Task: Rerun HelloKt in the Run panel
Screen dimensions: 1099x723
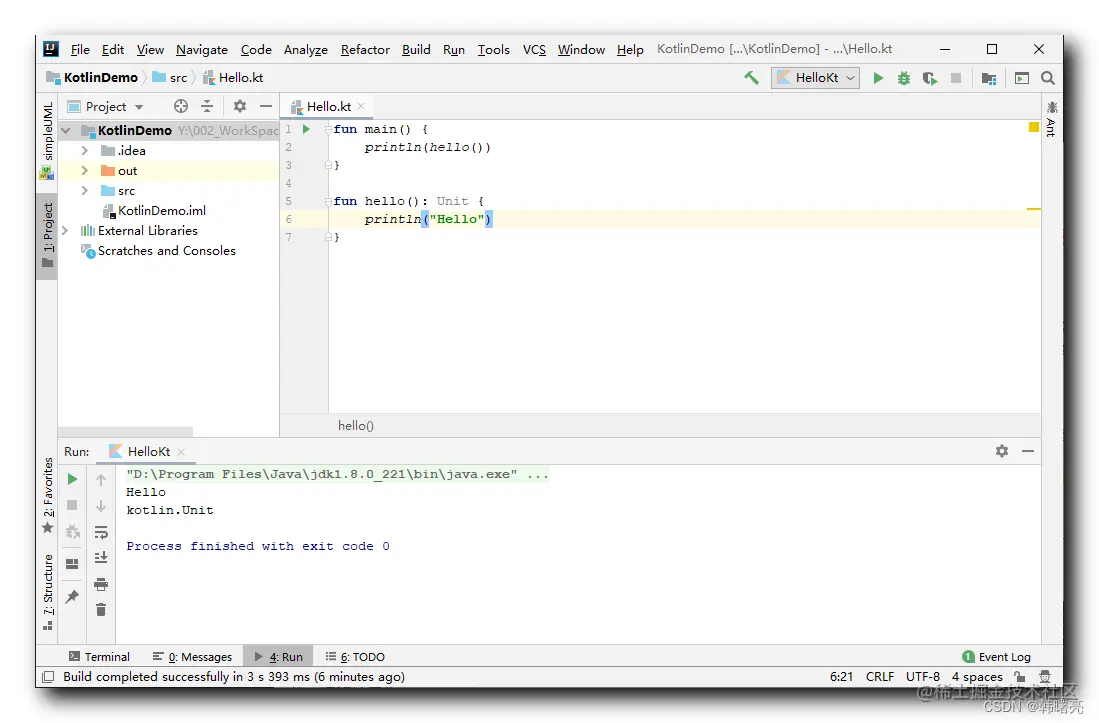Action: pyautogui.click(x=72, y=479)
